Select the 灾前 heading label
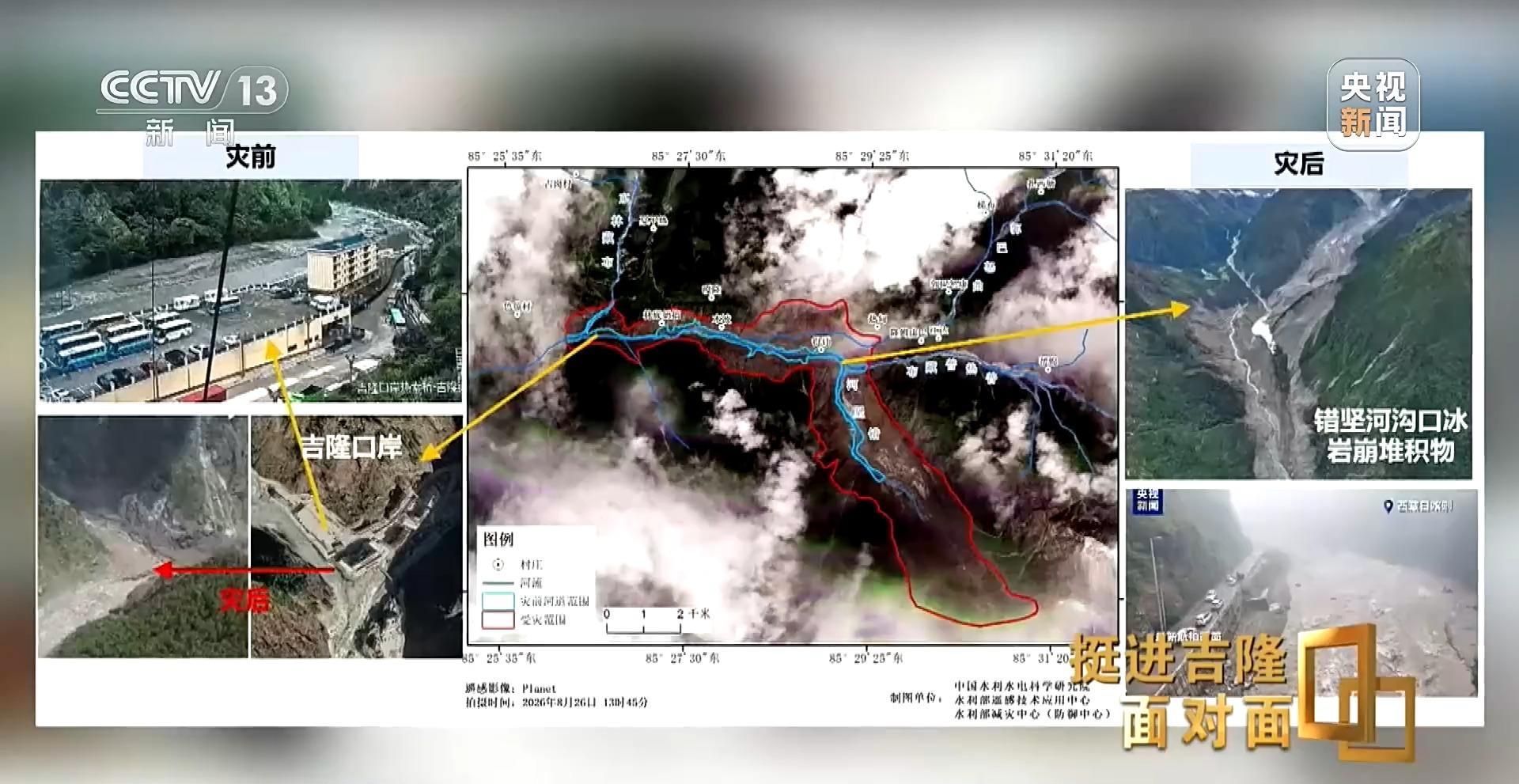The image size is (1519, 784). coord(251,157)
